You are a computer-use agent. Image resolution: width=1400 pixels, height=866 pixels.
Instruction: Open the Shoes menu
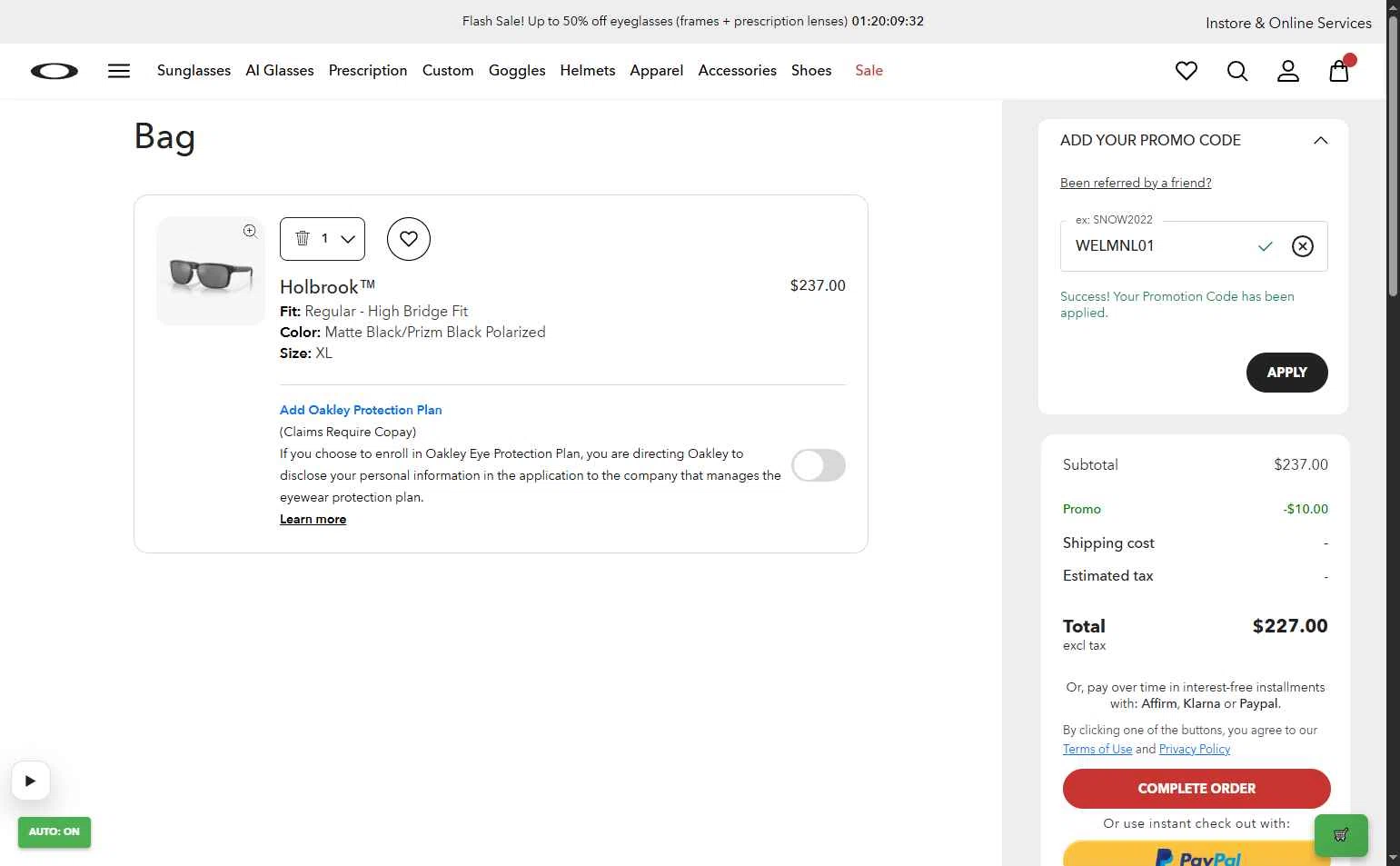click(x=811, y=71)
